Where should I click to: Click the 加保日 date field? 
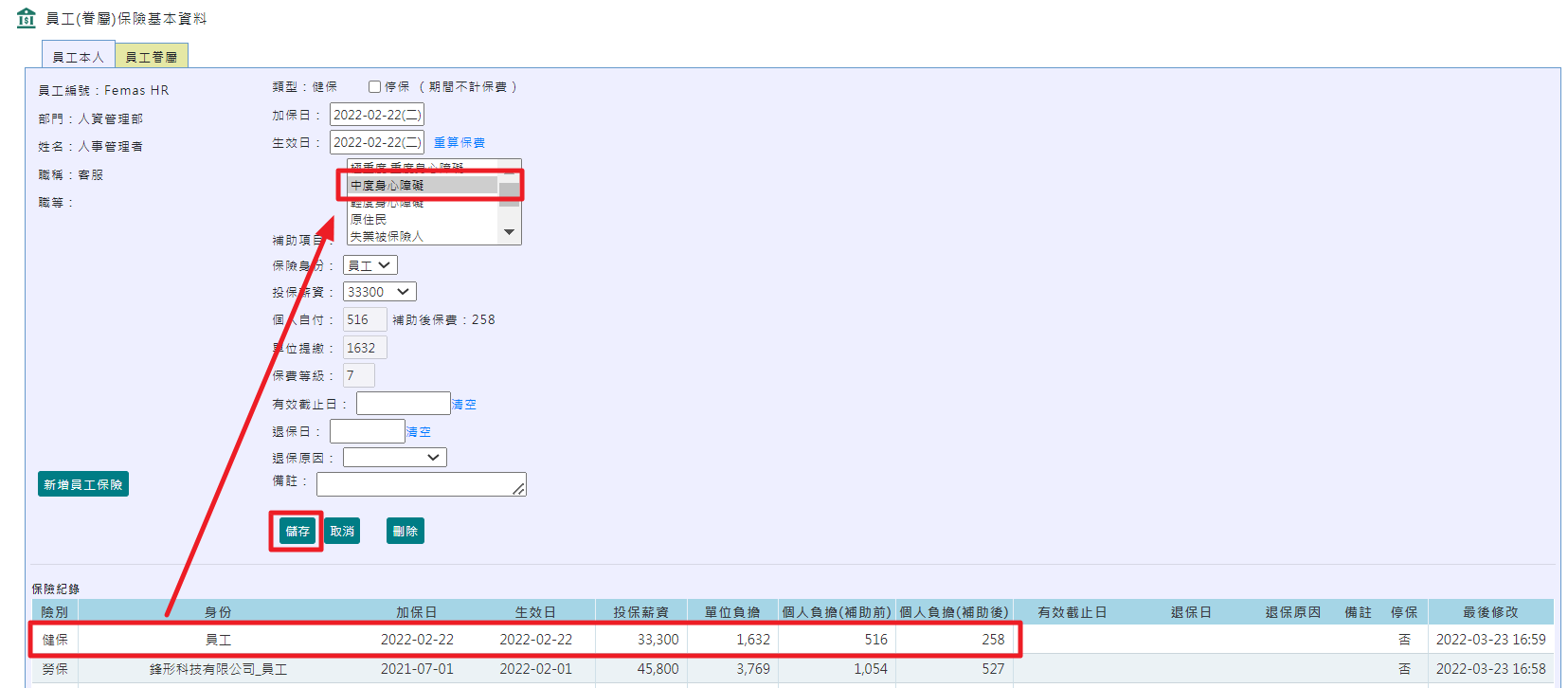tap(376, 116)
